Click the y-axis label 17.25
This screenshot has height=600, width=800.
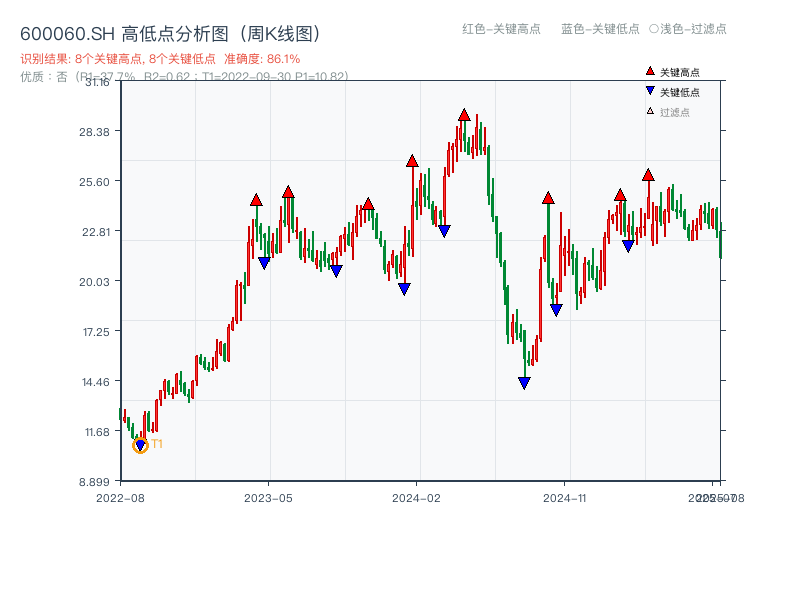click(96, 332)
